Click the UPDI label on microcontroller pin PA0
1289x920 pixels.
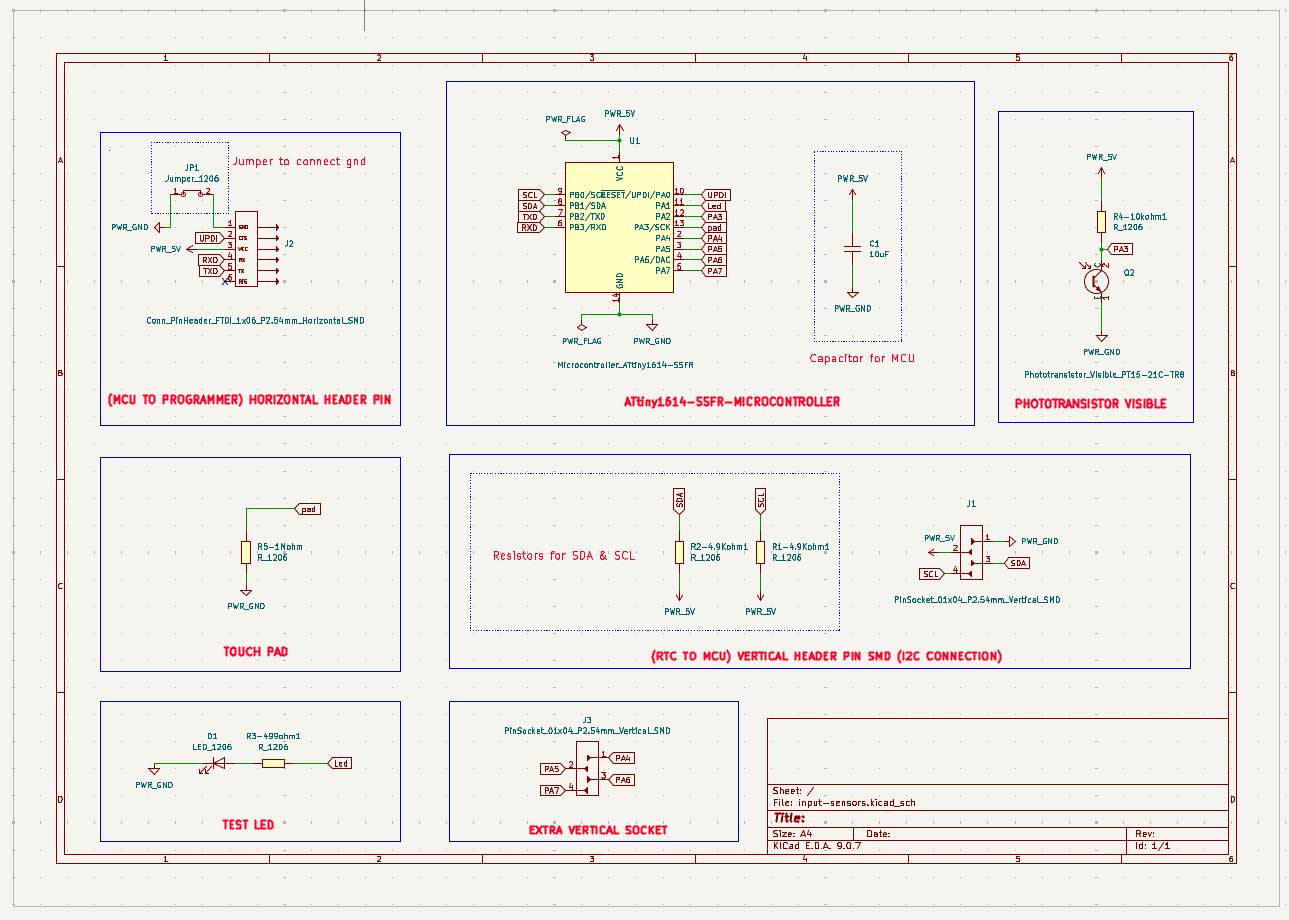pos(716,195)
